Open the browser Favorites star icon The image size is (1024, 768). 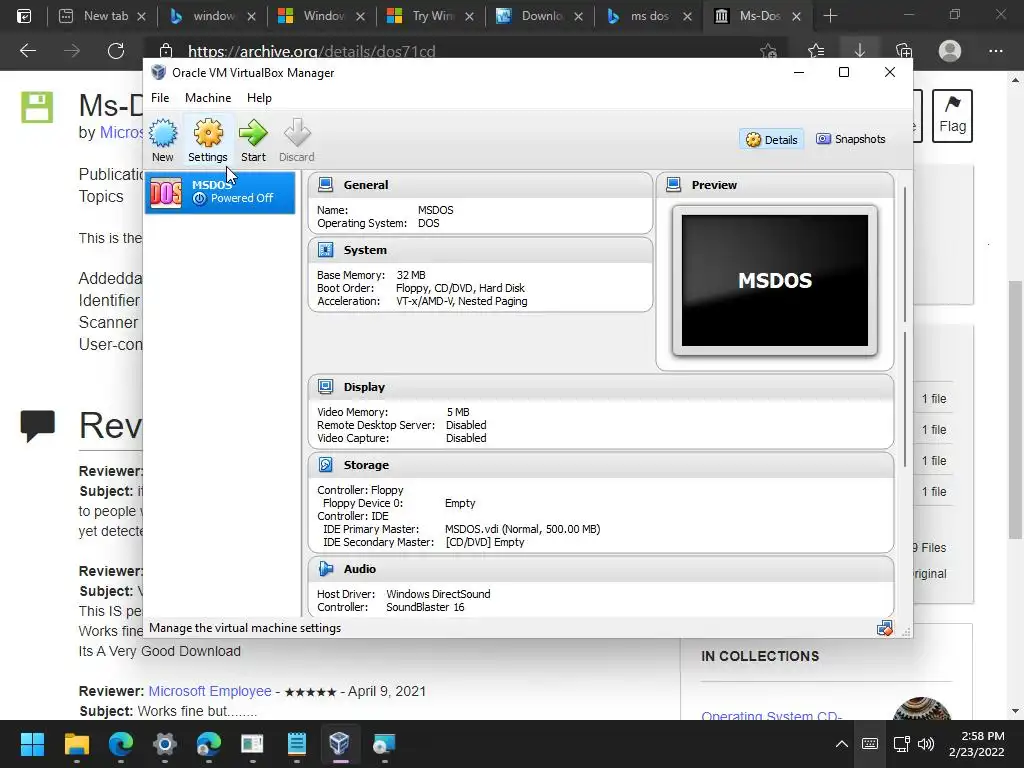click(x=816, y=51)
